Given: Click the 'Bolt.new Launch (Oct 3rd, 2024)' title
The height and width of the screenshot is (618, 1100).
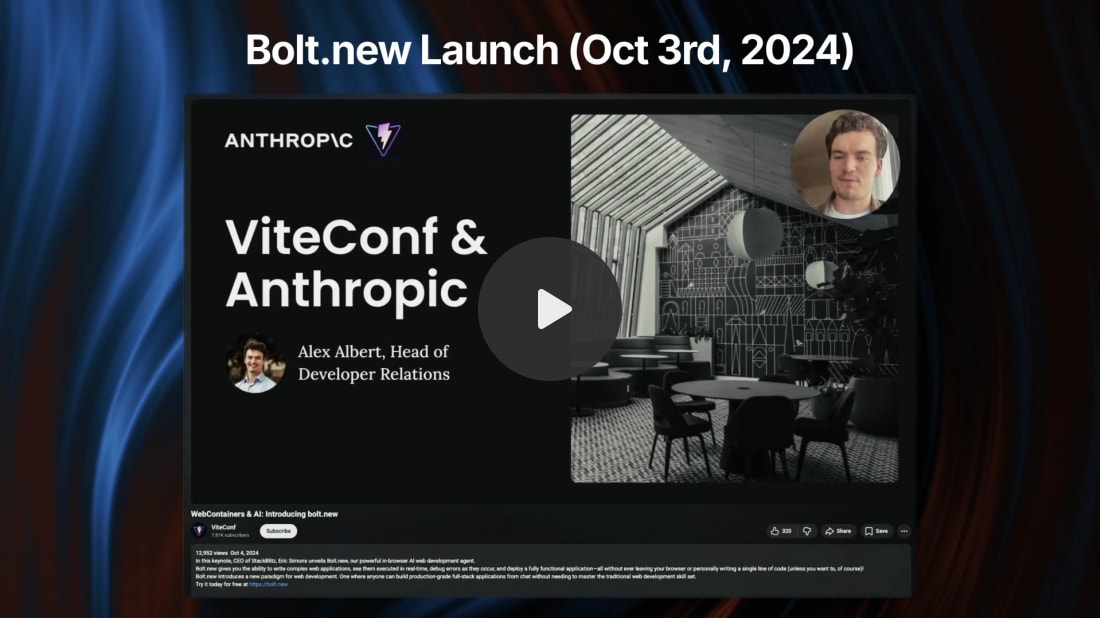Looking at the screenshot, I should tap(550, 51).
